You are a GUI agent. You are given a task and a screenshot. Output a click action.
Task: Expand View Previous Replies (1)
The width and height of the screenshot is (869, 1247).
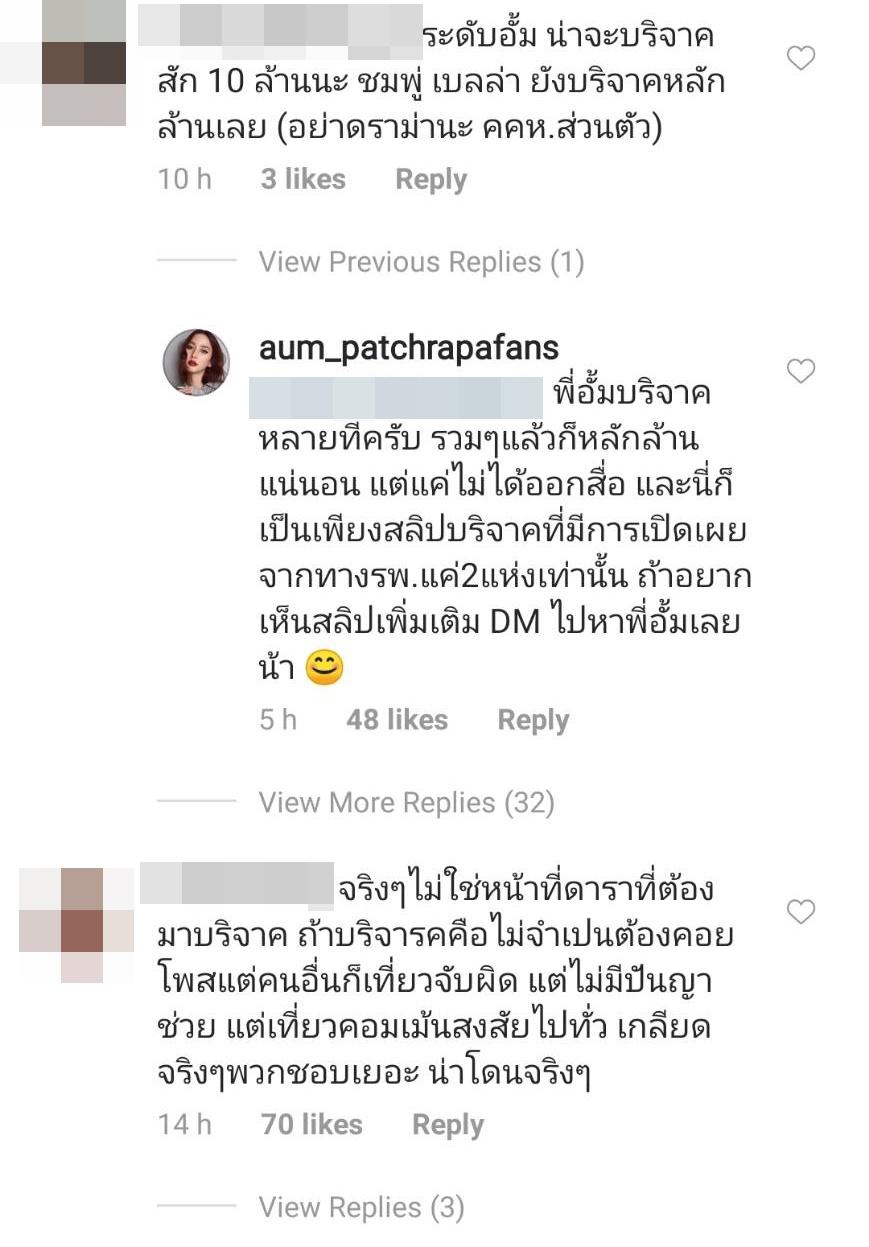pyautogui.click(x=421, y=262)
